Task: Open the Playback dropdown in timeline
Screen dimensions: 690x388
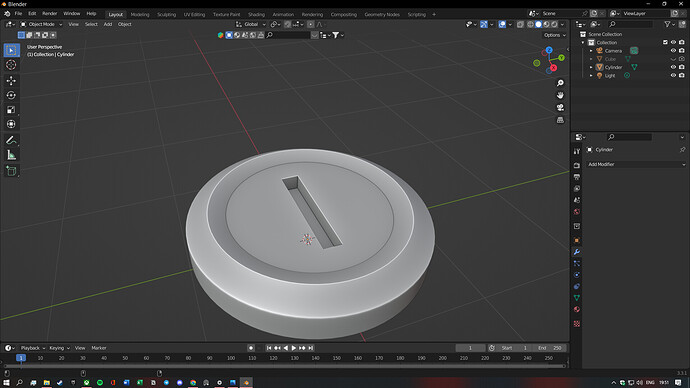Action: (x=33, y=348)
